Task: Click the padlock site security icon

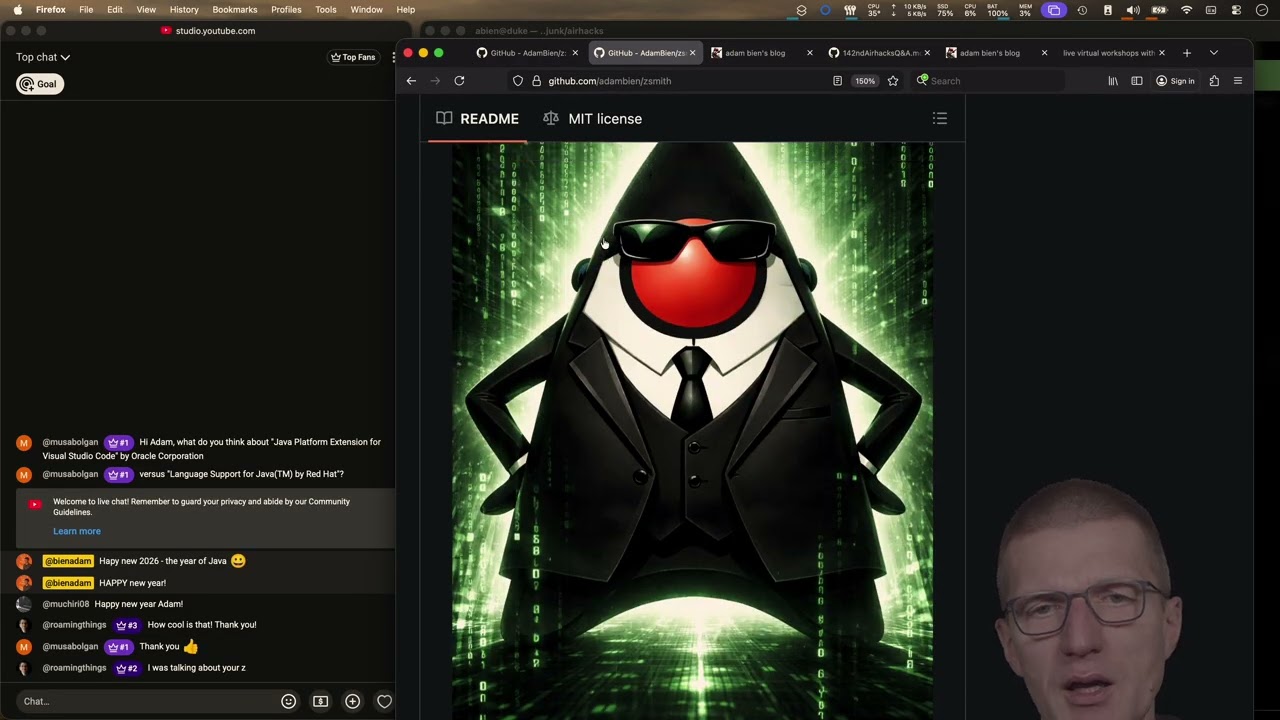Action: point(536,81)
